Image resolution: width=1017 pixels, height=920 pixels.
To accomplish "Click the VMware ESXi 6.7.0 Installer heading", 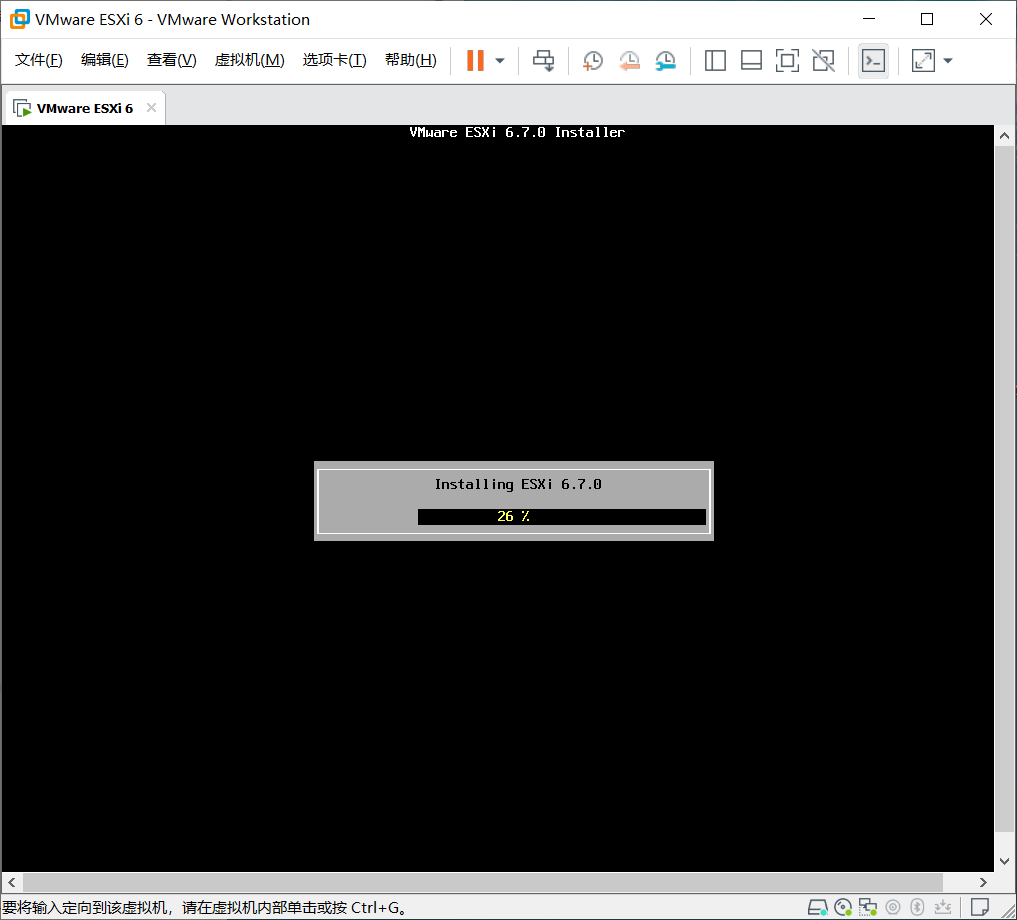I will click(517, 132).
